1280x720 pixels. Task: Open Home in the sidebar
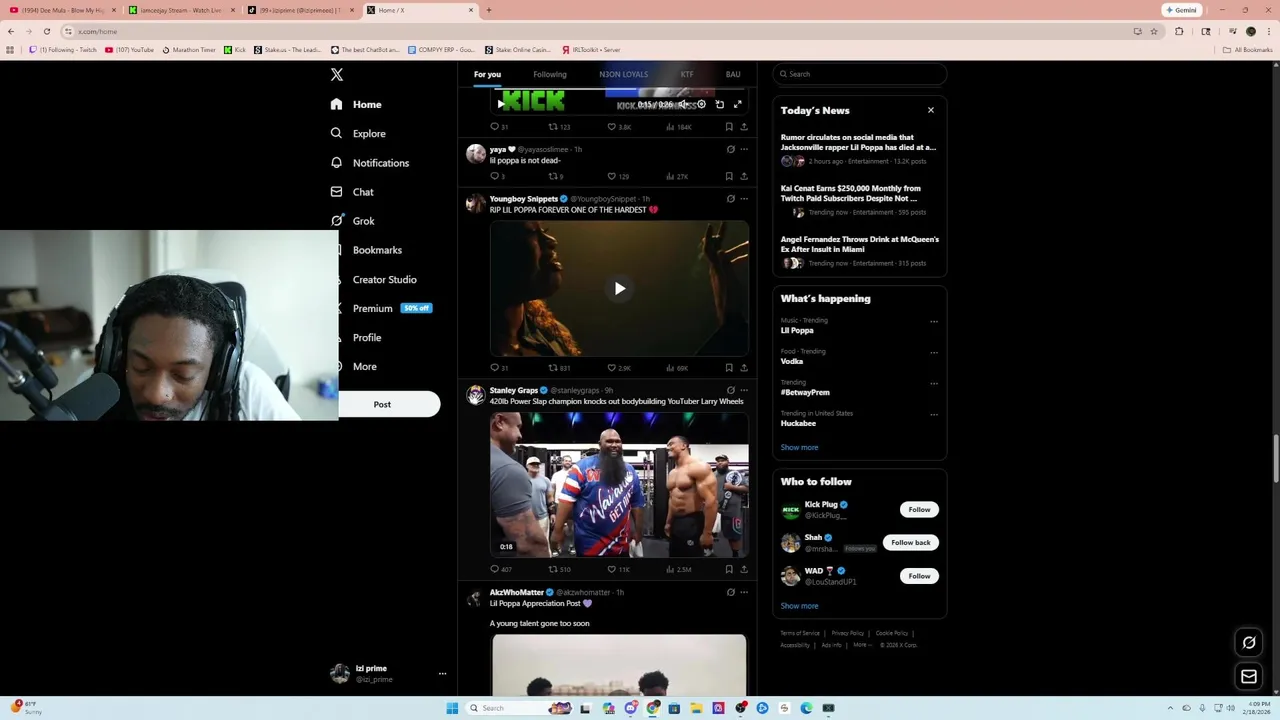pyautogui.click(x=356, y=104)
